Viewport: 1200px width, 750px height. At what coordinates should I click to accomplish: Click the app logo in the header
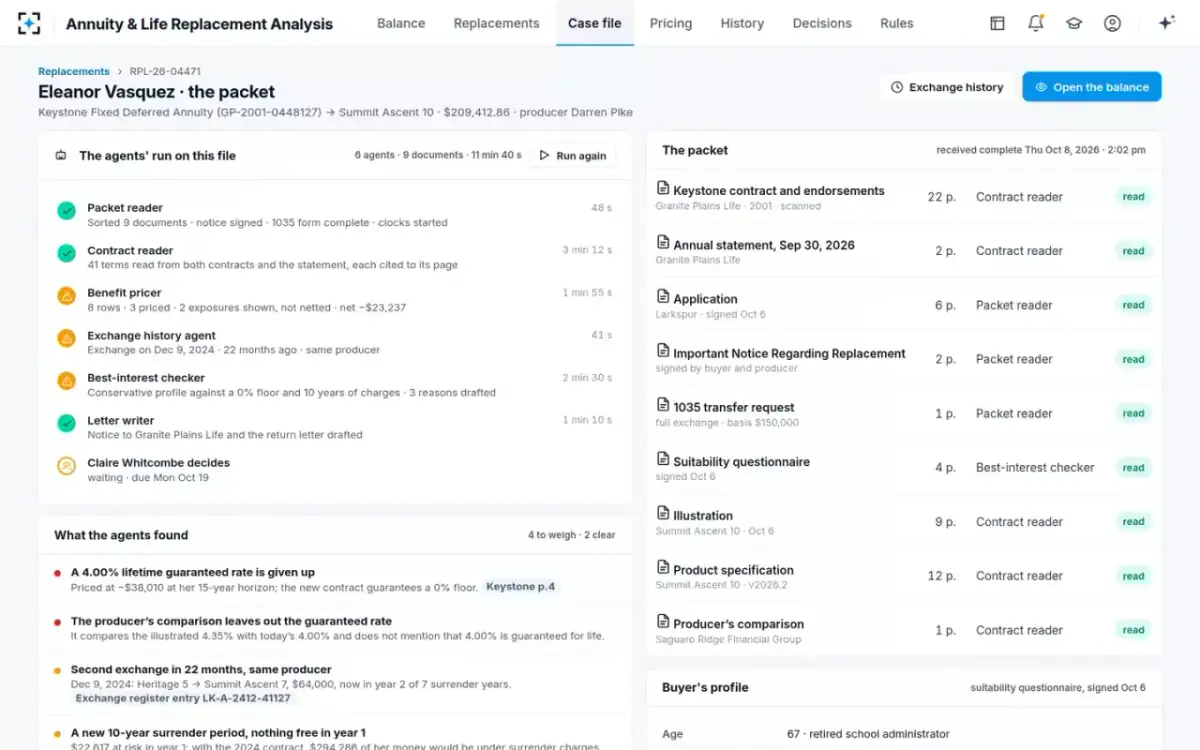29,23
